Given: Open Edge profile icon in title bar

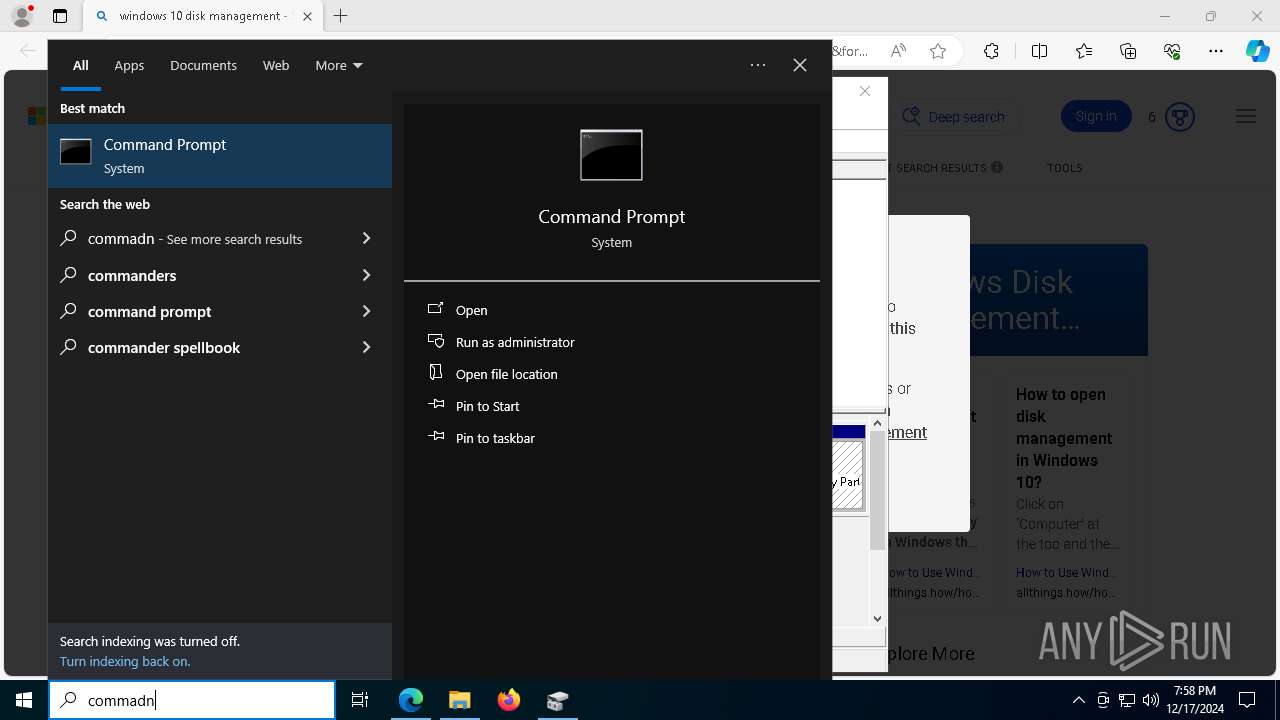Looking at the screenshot, I should pyautogui.click(x=22, y=16).
